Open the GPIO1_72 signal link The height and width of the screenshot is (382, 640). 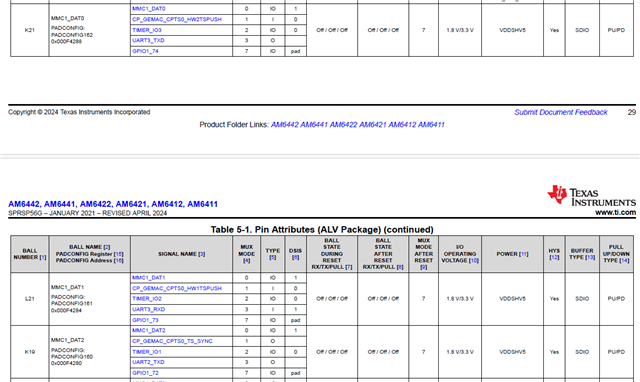click(x=145, y=373)
